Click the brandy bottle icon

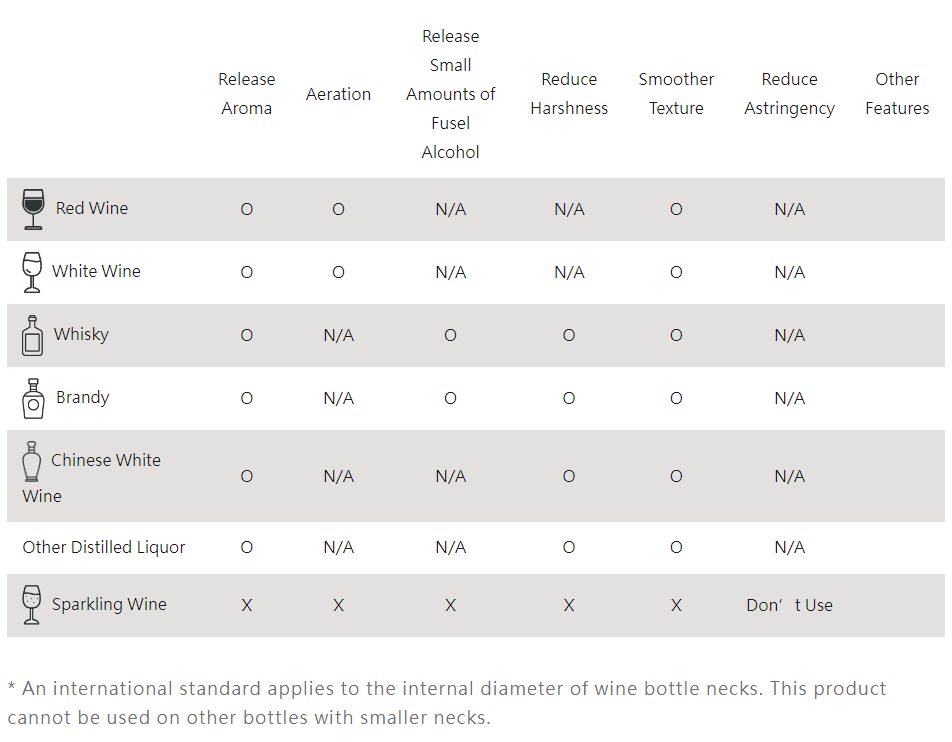[x=33, y=399]
